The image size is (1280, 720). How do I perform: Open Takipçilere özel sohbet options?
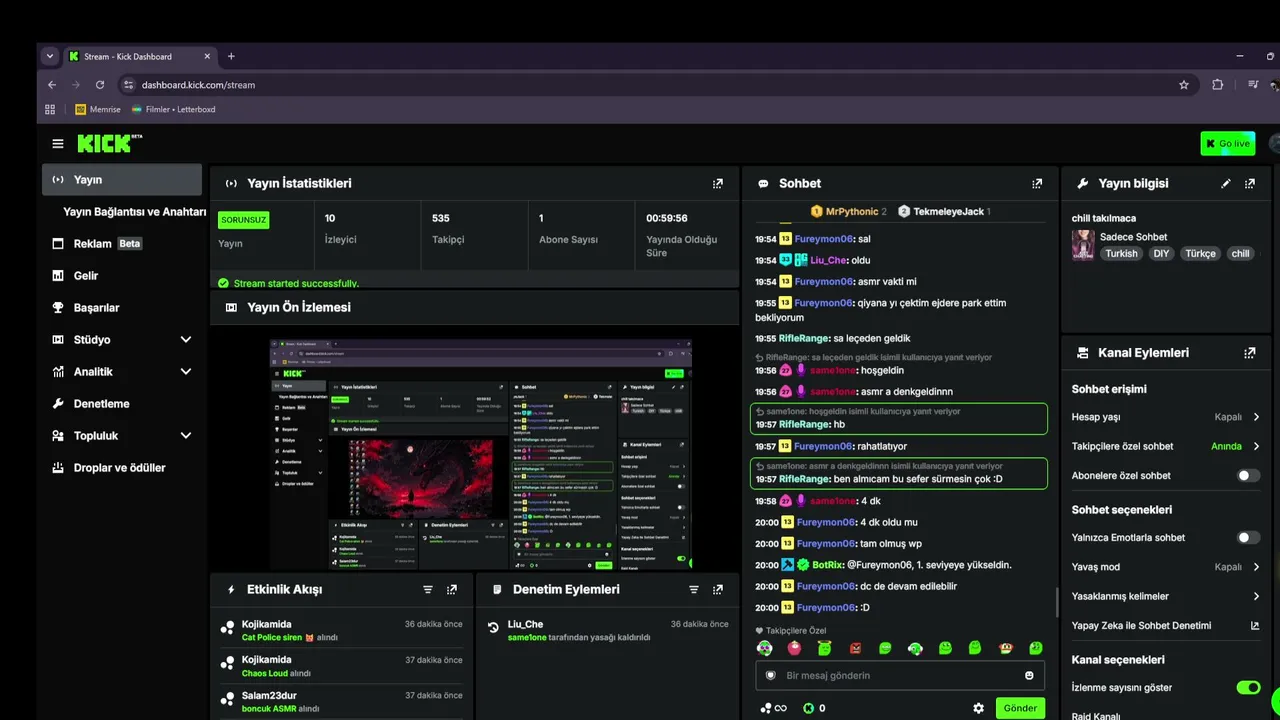(x=1165, y=446)
